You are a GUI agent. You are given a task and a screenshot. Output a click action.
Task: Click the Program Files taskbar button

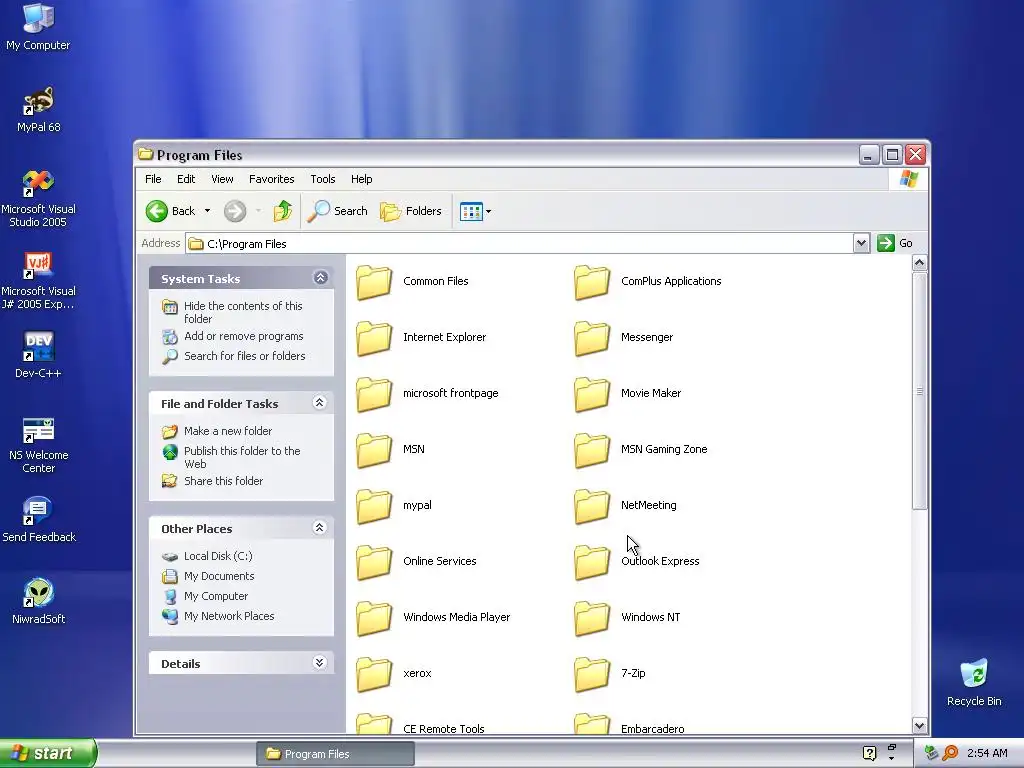coord(335,754)
